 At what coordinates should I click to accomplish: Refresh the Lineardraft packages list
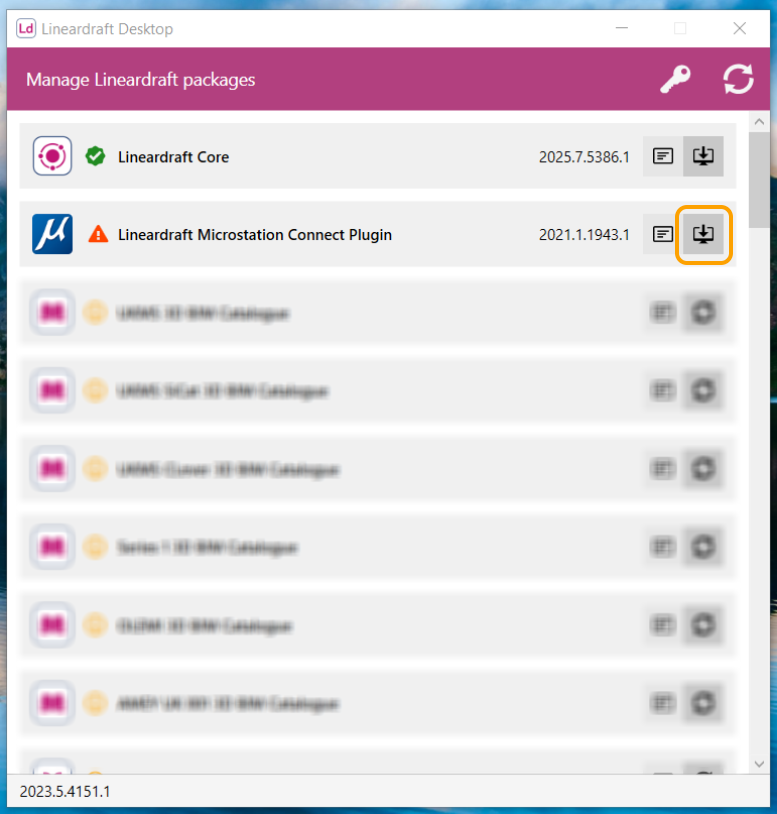pyautogui.click(x=738, y=79)
